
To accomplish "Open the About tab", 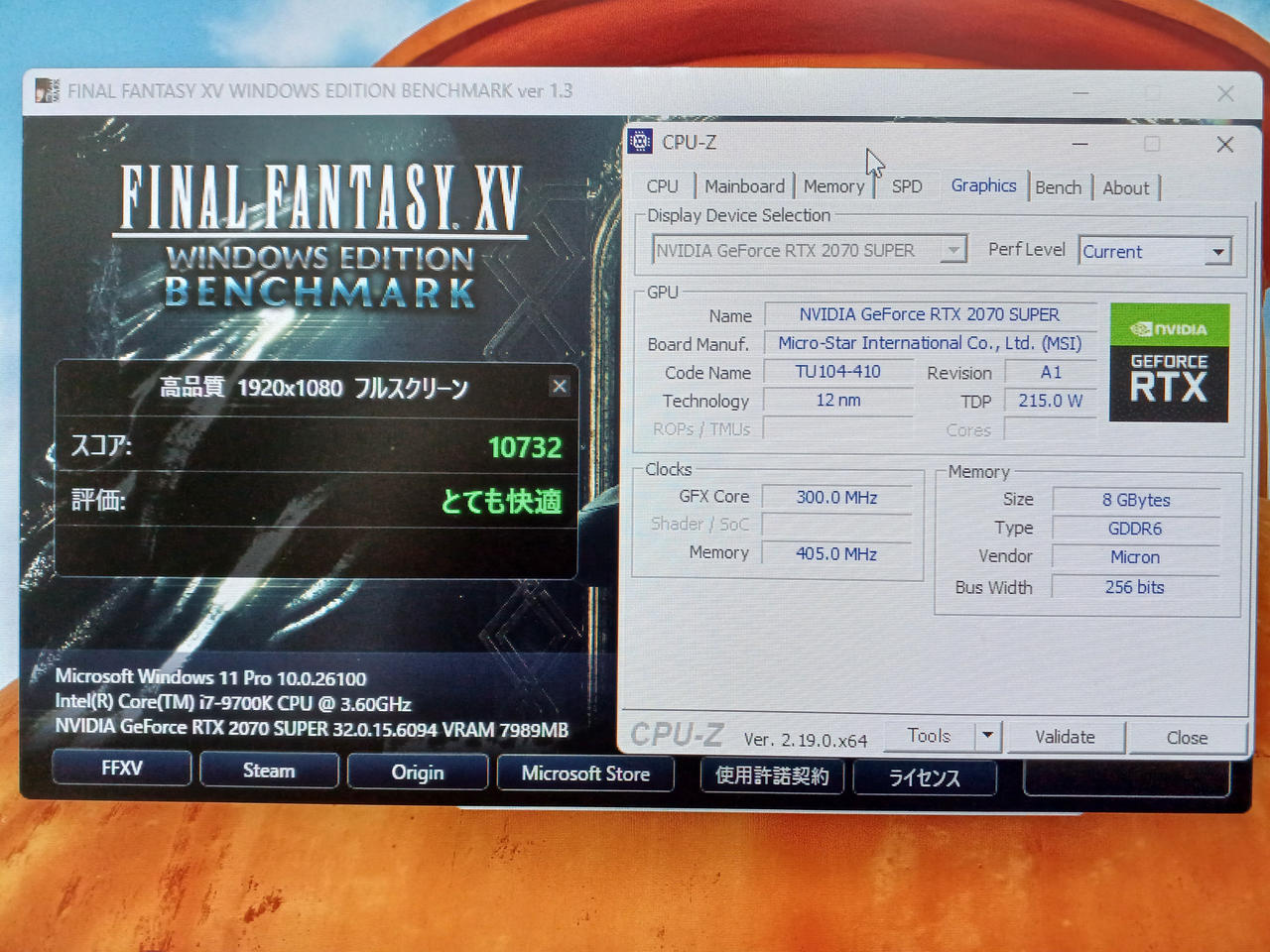I will [x=1126, y=188].
